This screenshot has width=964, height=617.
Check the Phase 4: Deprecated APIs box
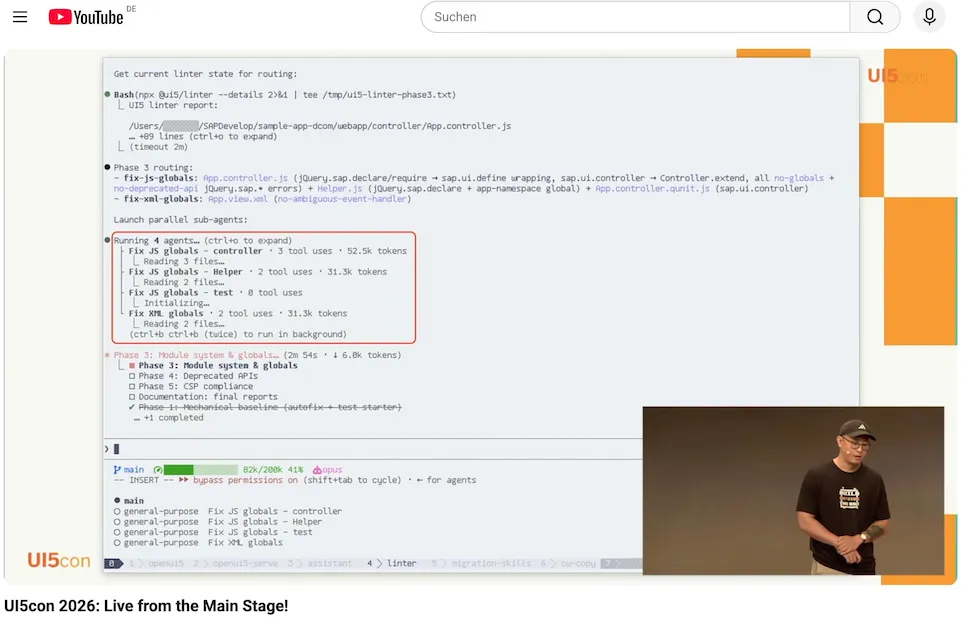pyautogui.click(x=132, y=376)
